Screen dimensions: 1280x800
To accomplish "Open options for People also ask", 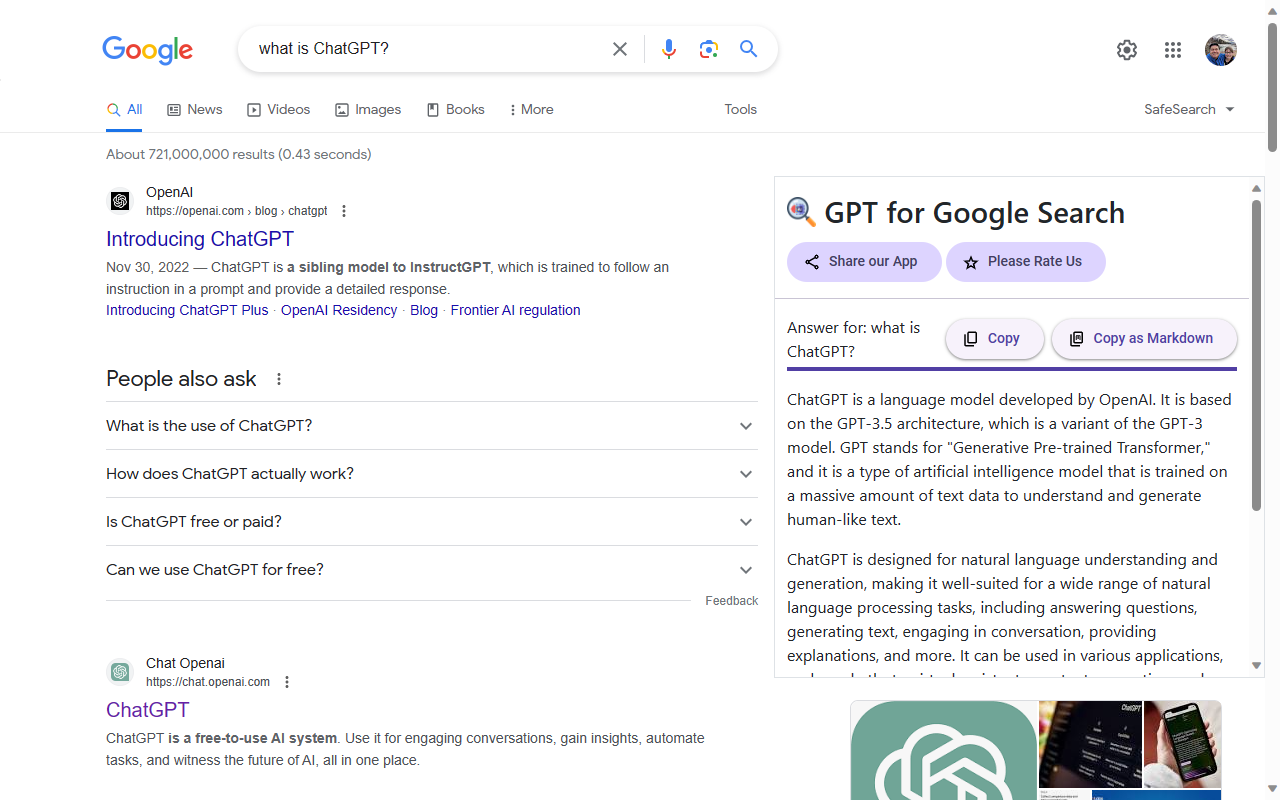I will click(279, 379).
